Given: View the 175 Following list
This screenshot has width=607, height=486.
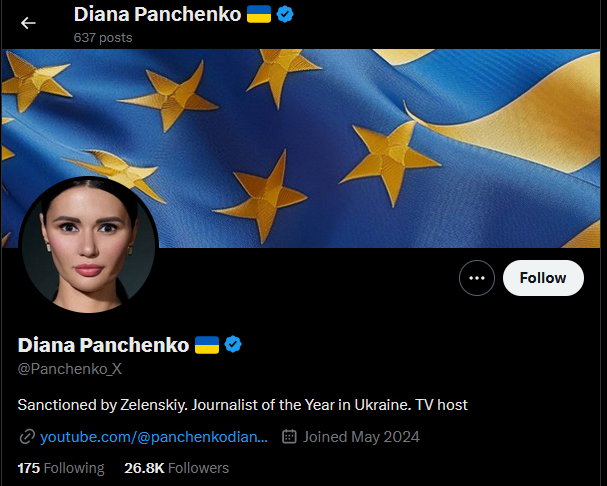Looking at the screenshot, I should coord(61,468).
